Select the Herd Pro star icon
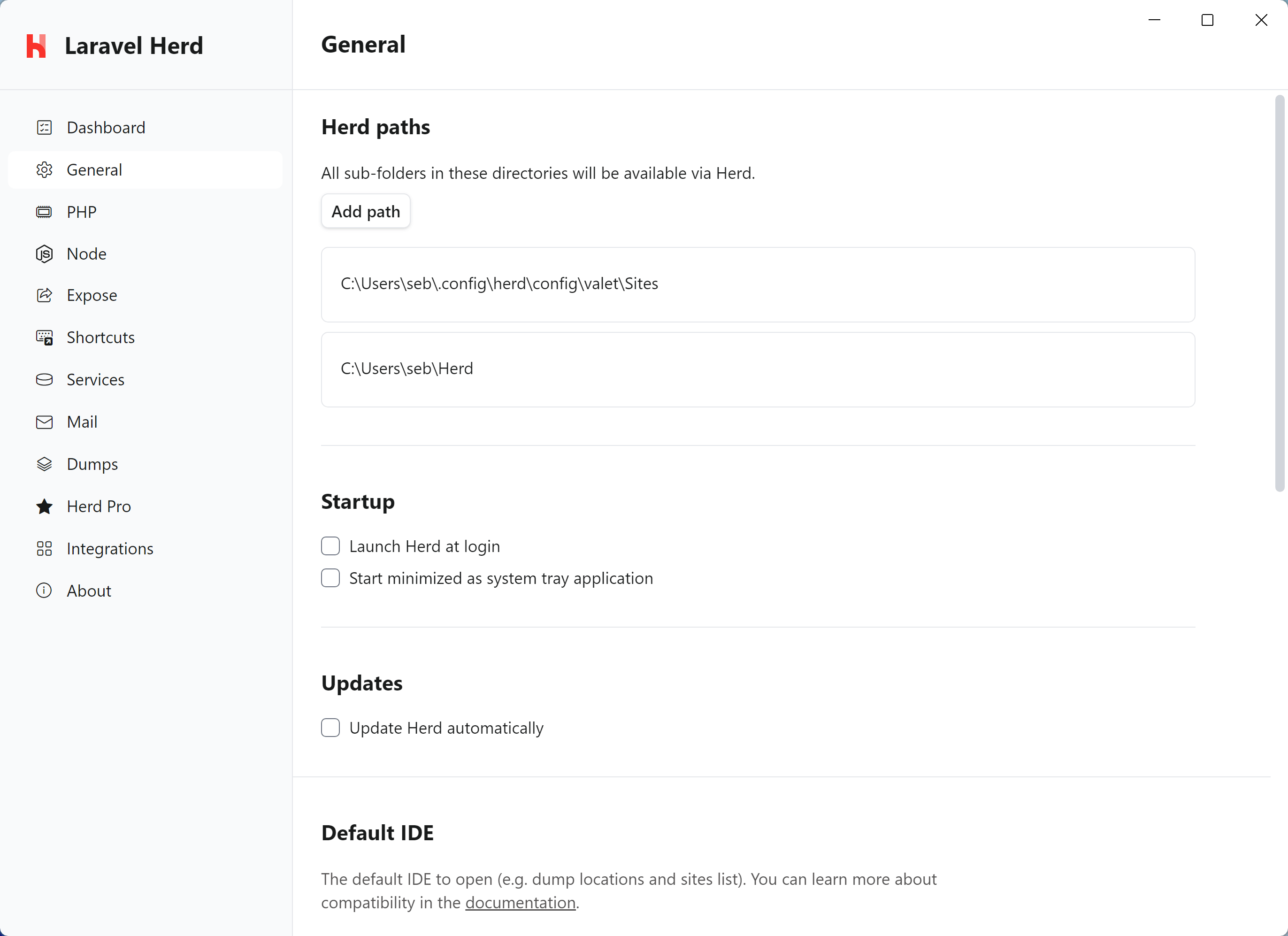 [44, 506]
